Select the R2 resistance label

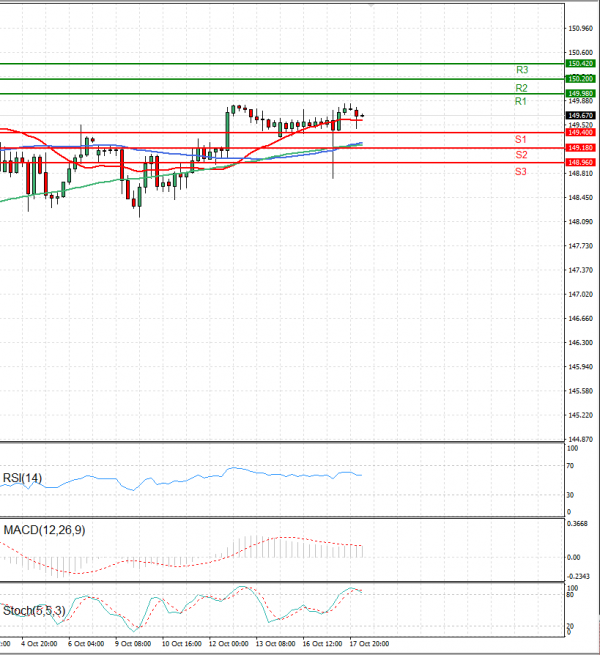tap(521, 88)
